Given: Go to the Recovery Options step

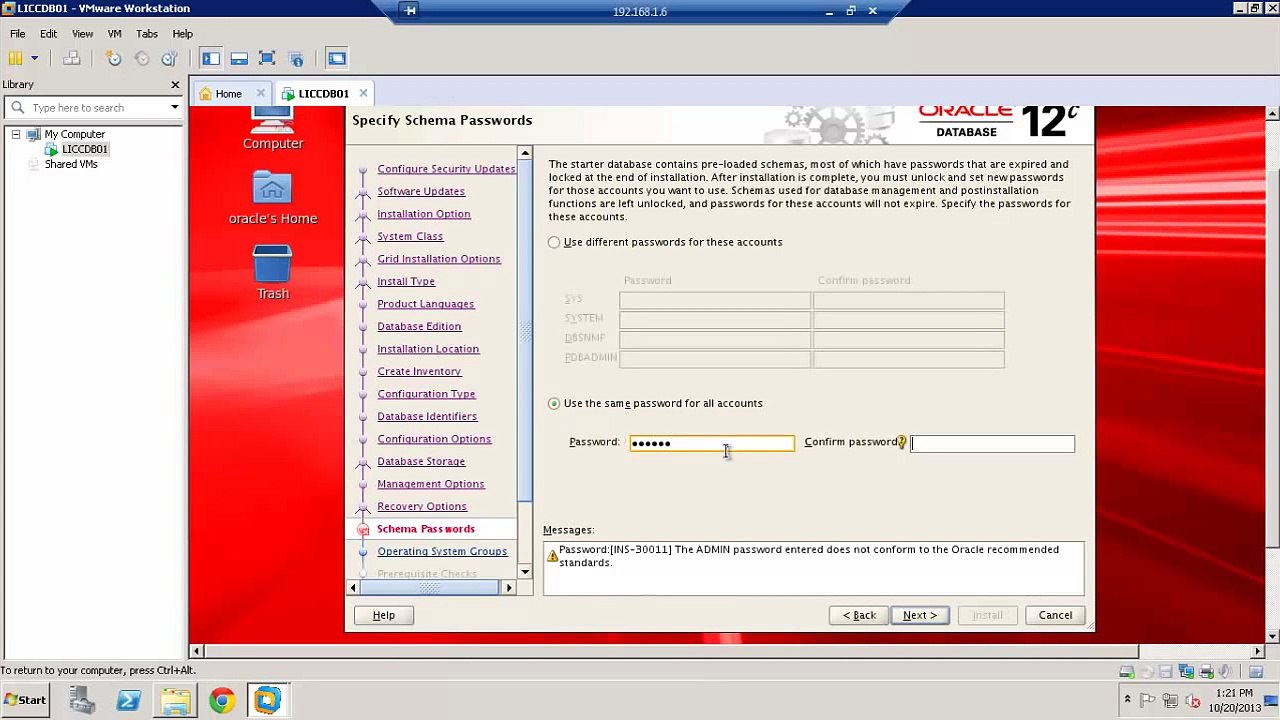Looking at the screenshot, I should pyautogui.click(x=422, y=507).
